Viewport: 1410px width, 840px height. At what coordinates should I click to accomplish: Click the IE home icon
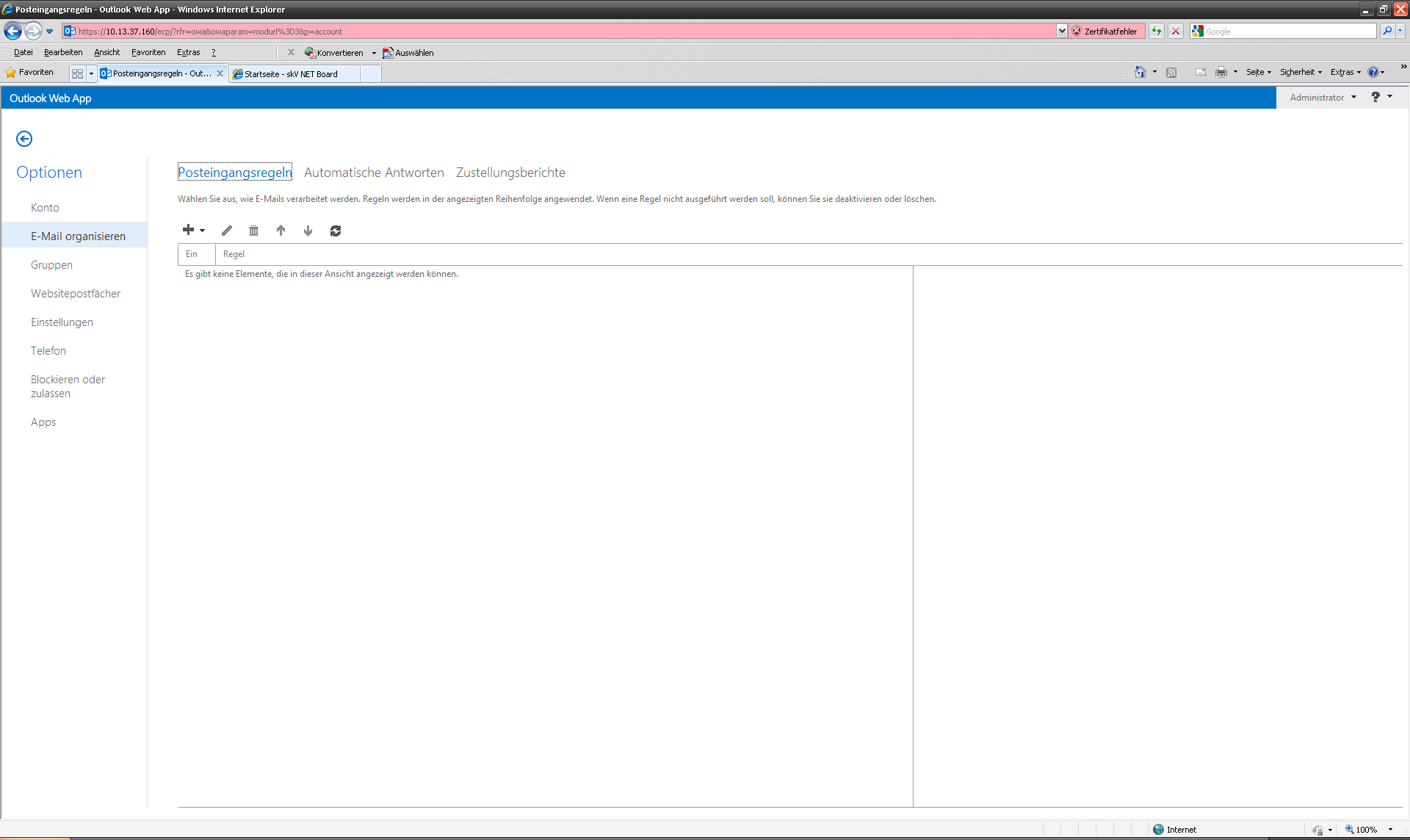(x=1140, y=72)
